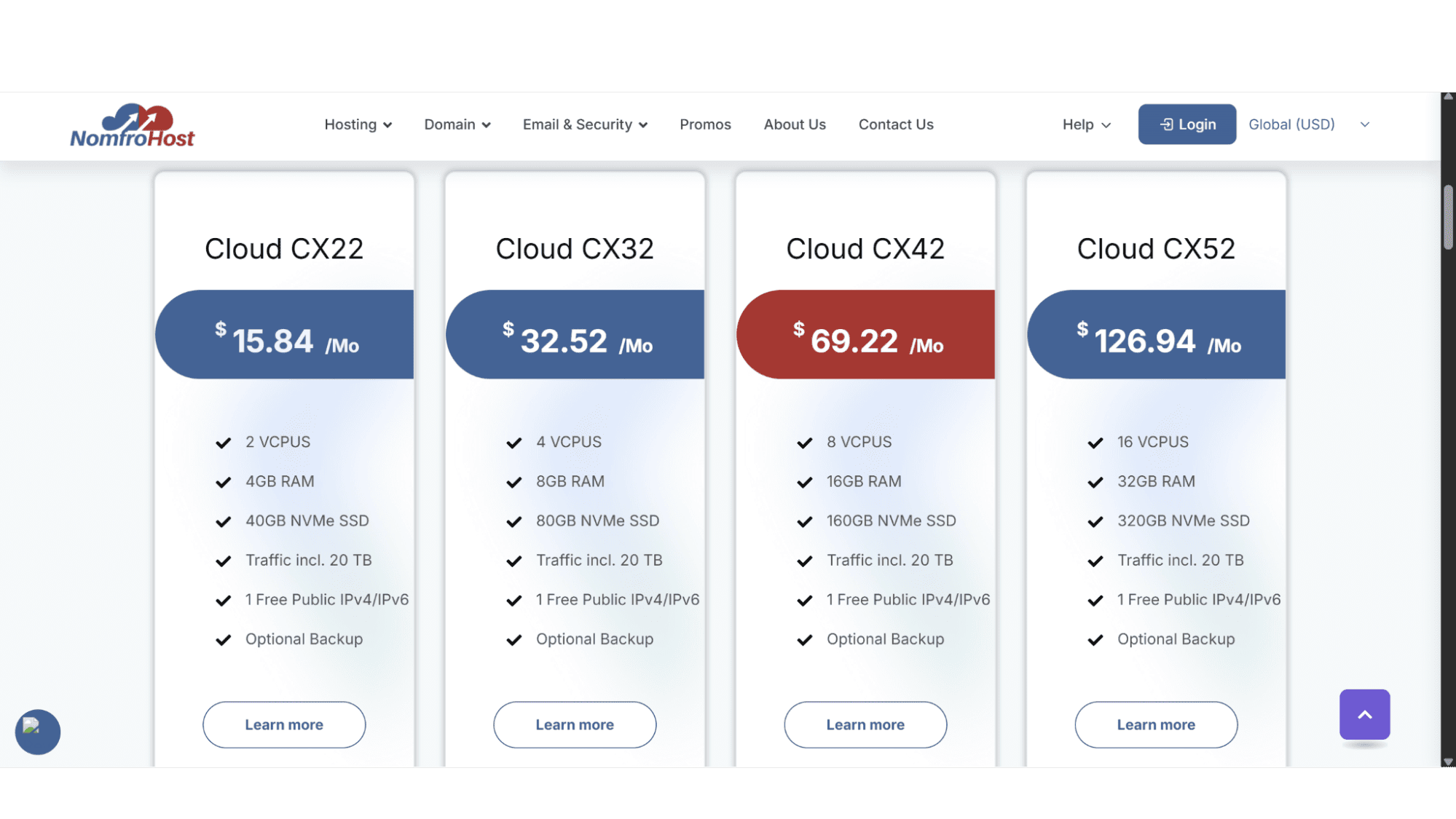Screen dimensions: 1456x819
Task: Click the checkmark beside 4 VCPUS
Action: coord(513,443)
